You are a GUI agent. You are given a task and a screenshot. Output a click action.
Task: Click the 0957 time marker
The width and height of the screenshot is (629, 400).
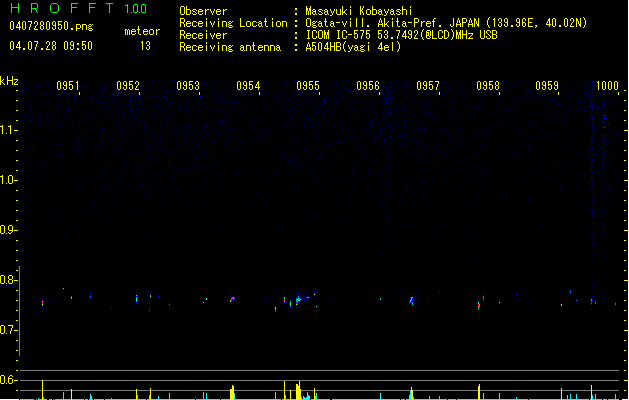tap(428, 86)
